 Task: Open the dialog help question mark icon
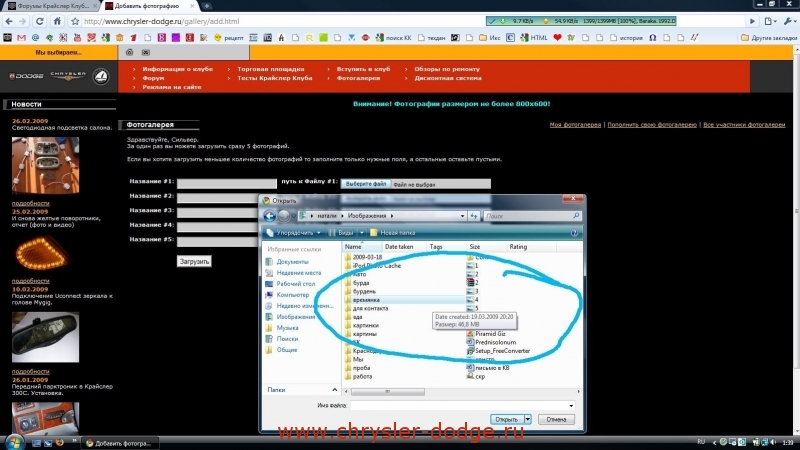[x=574, y=233]
